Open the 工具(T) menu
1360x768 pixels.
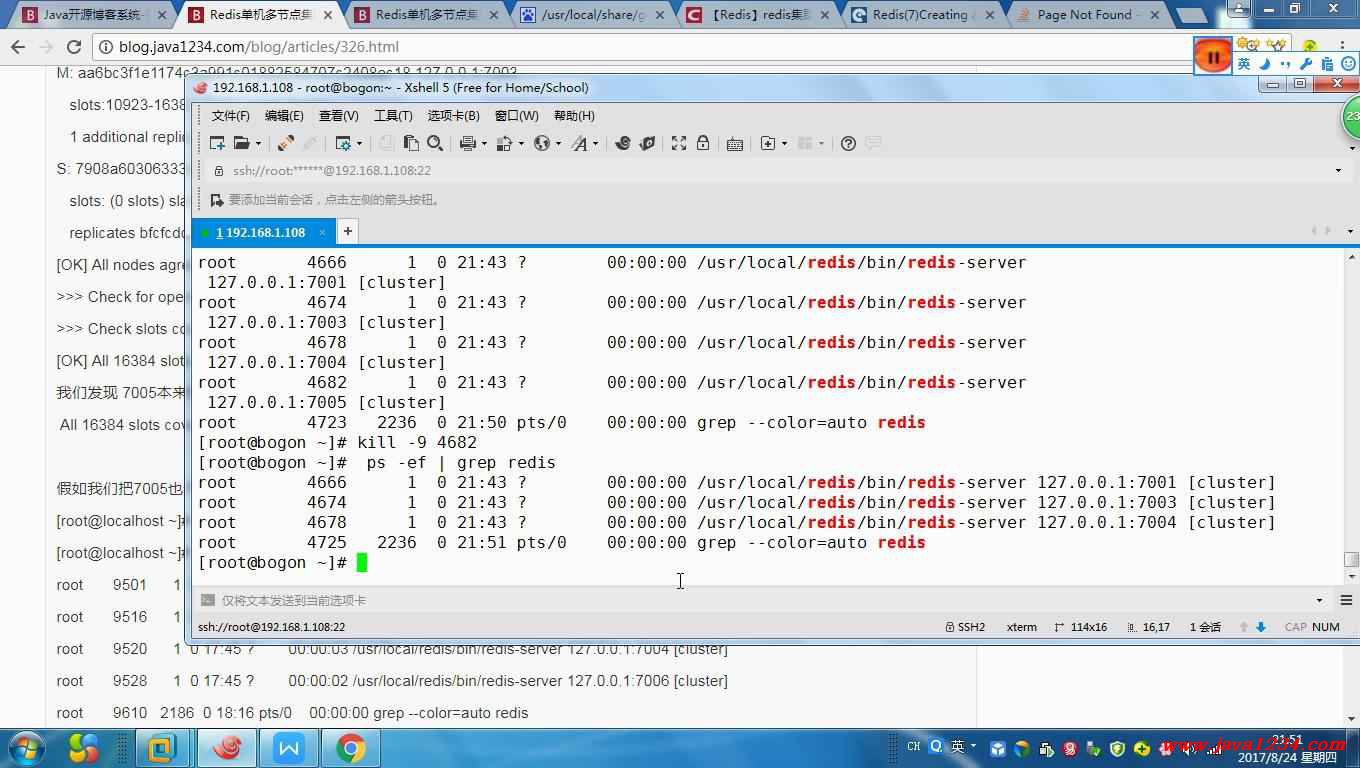(x=393, y=116)
